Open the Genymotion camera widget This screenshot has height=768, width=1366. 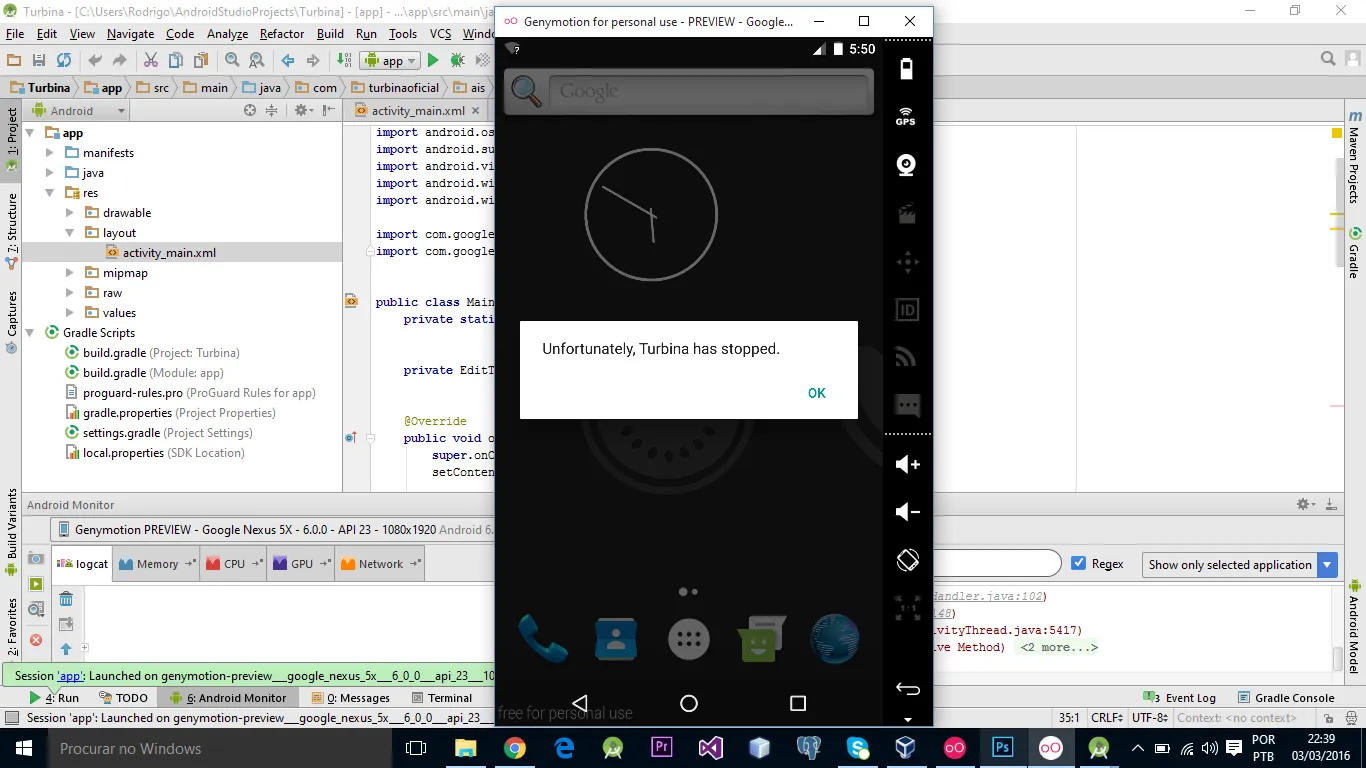(906, 165)
